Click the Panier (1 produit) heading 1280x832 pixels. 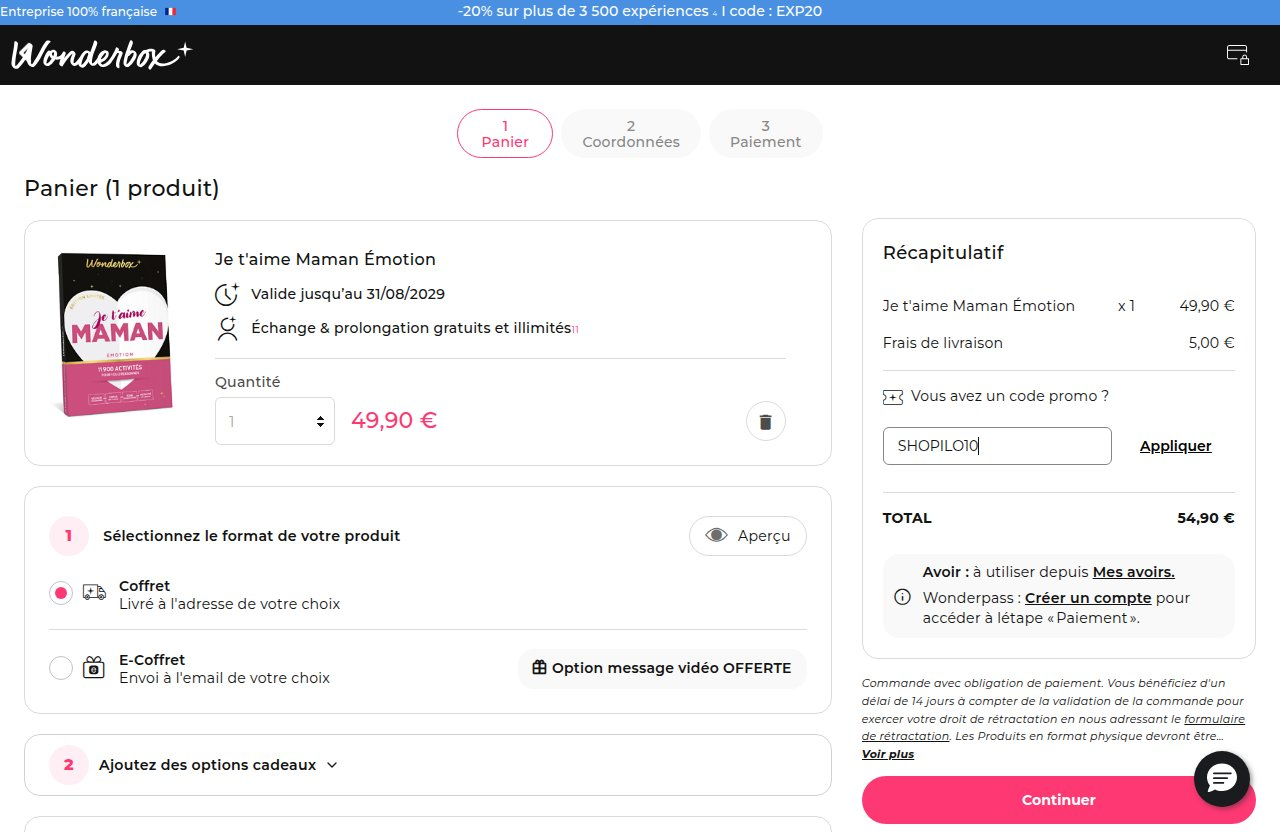pos(122,188)
